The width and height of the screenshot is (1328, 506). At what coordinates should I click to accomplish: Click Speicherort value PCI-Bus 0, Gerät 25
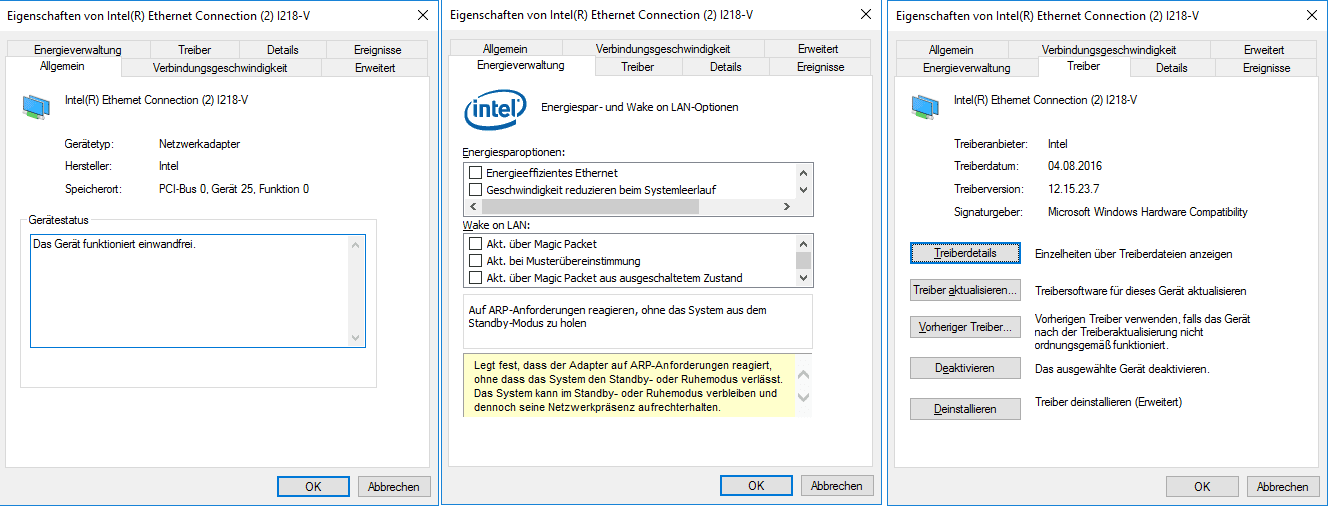(234, 189)
